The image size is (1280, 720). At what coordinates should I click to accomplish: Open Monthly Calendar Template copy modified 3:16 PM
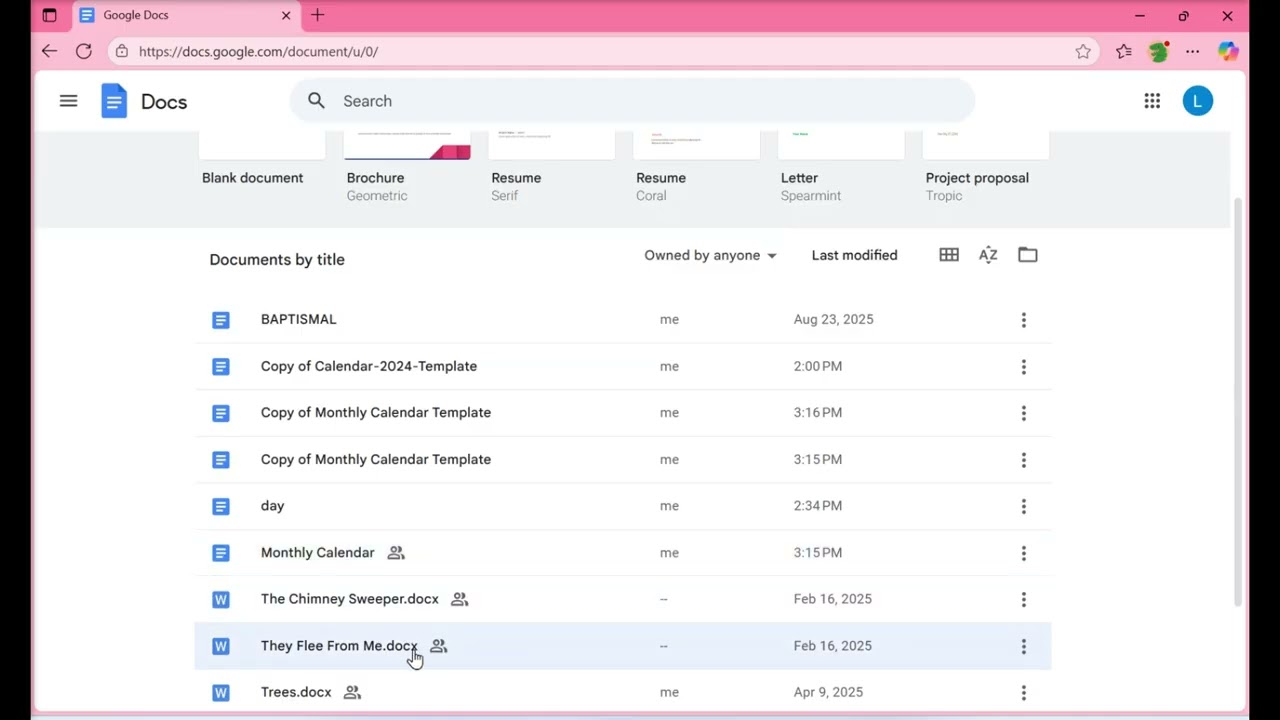point(623,413)
